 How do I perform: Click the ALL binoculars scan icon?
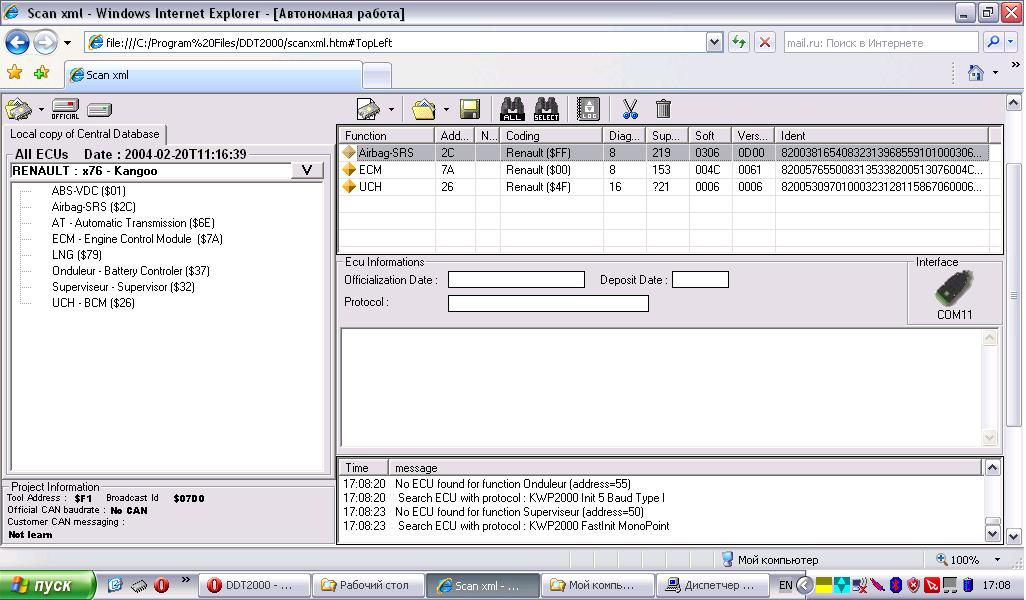point(512,109)
